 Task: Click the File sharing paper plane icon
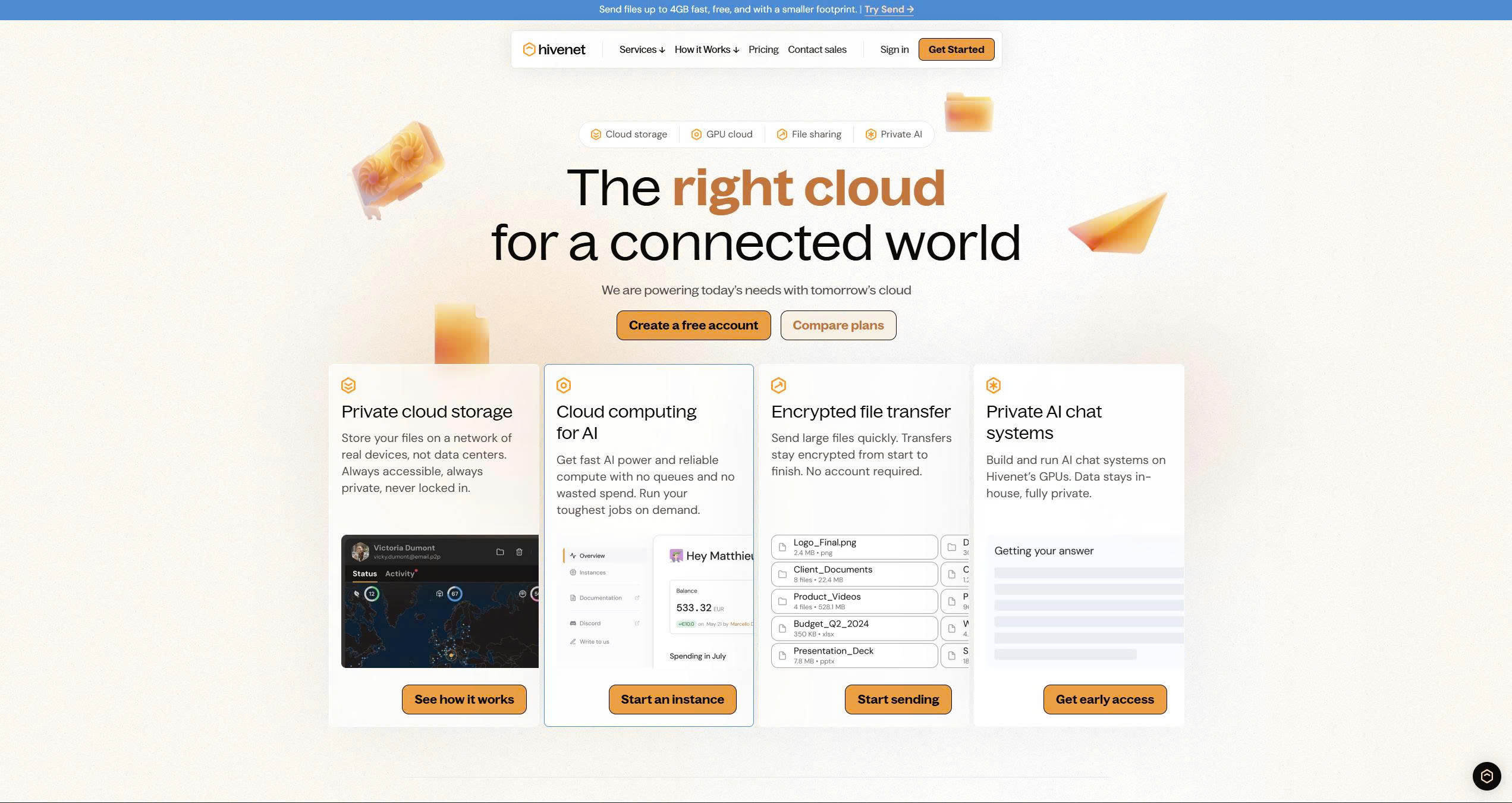point(781,134)
